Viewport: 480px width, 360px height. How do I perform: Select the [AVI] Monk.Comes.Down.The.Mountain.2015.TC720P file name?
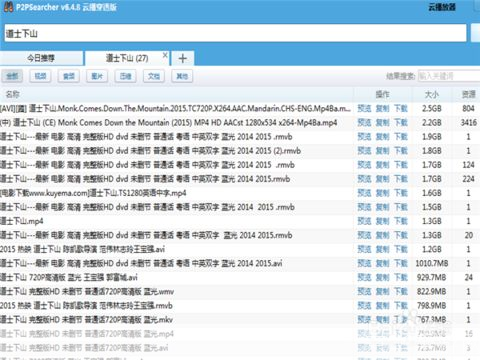(x=175, y=108)
